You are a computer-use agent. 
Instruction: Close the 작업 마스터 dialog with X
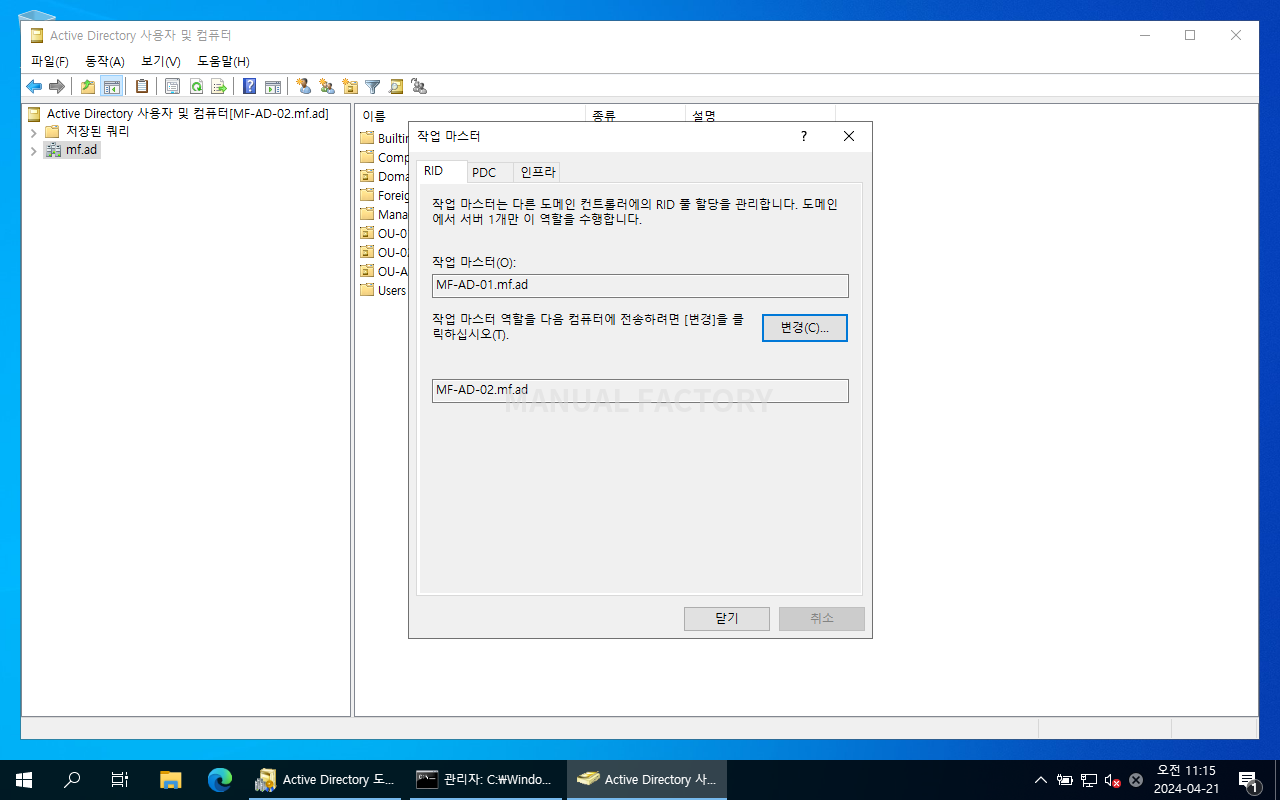[849, 137]
